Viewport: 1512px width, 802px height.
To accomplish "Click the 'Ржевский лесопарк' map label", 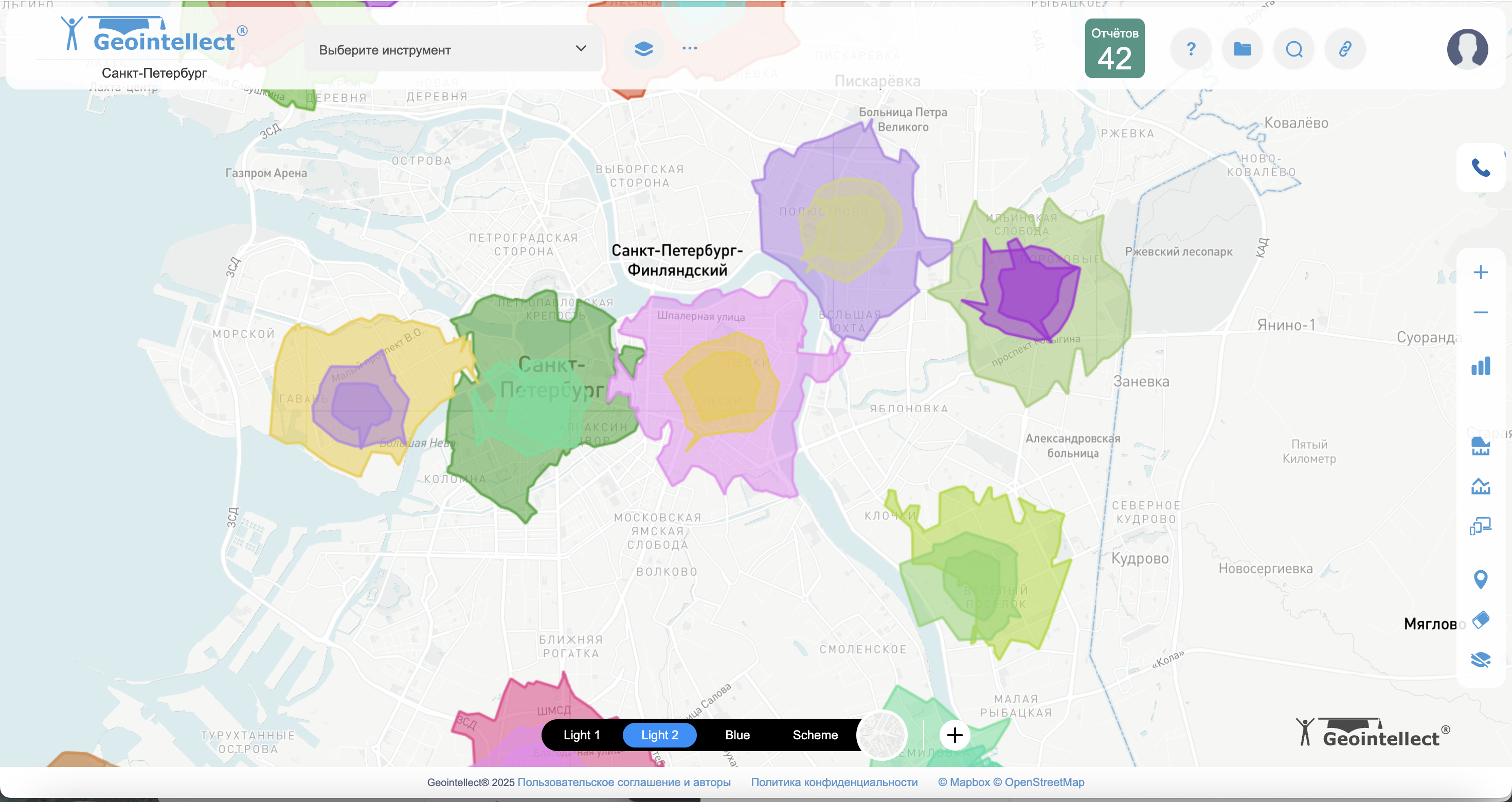I will click(1179, 252).
